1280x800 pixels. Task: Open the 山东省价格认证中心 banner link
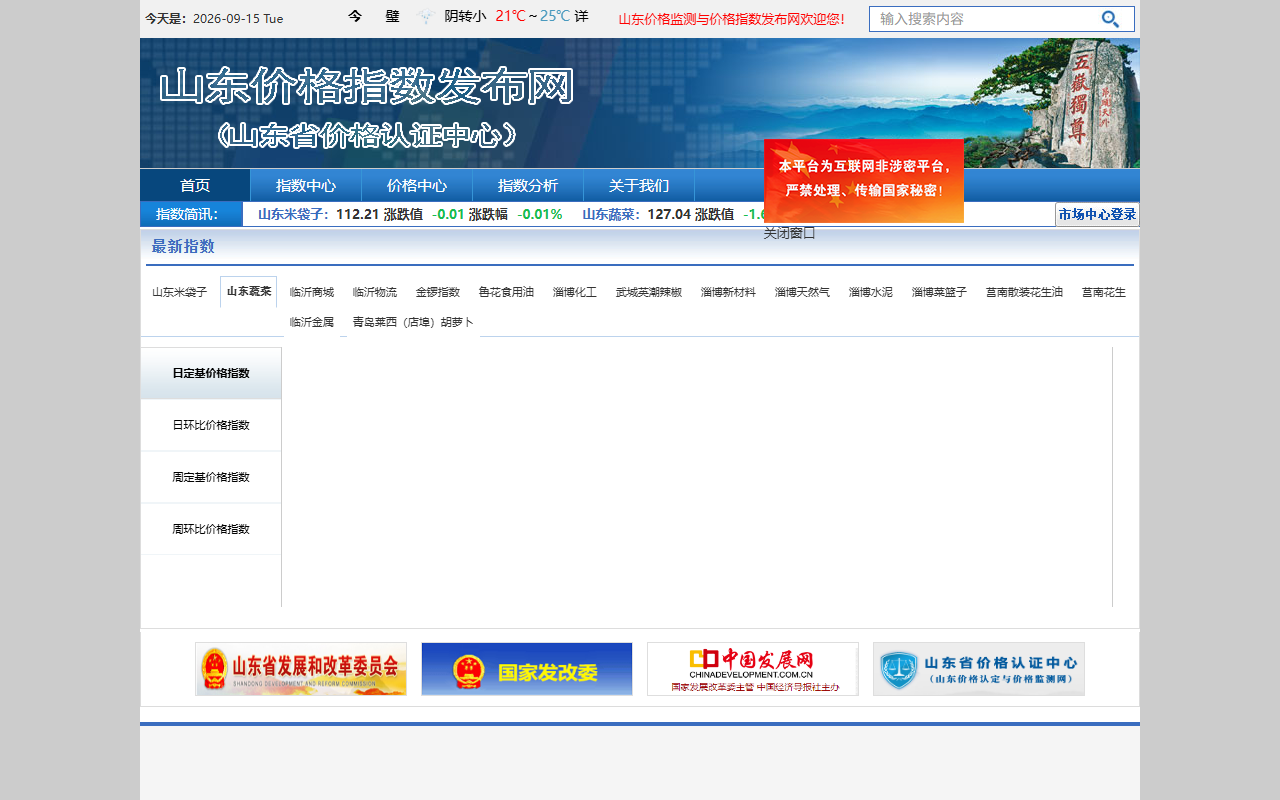click(x=979, y=669)
